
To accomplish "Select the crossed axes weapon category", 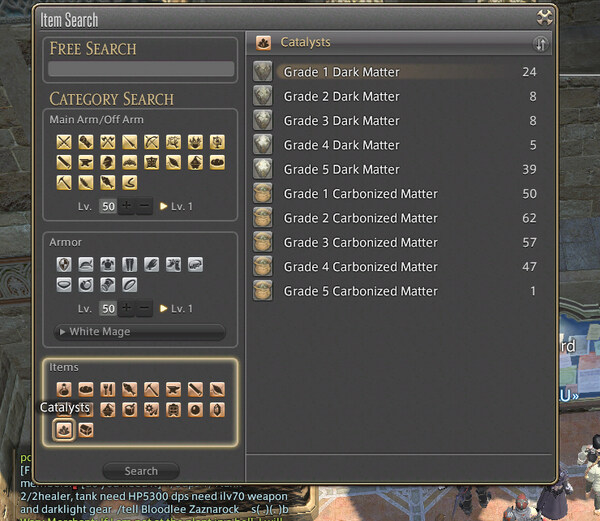I will click(108, 142).
